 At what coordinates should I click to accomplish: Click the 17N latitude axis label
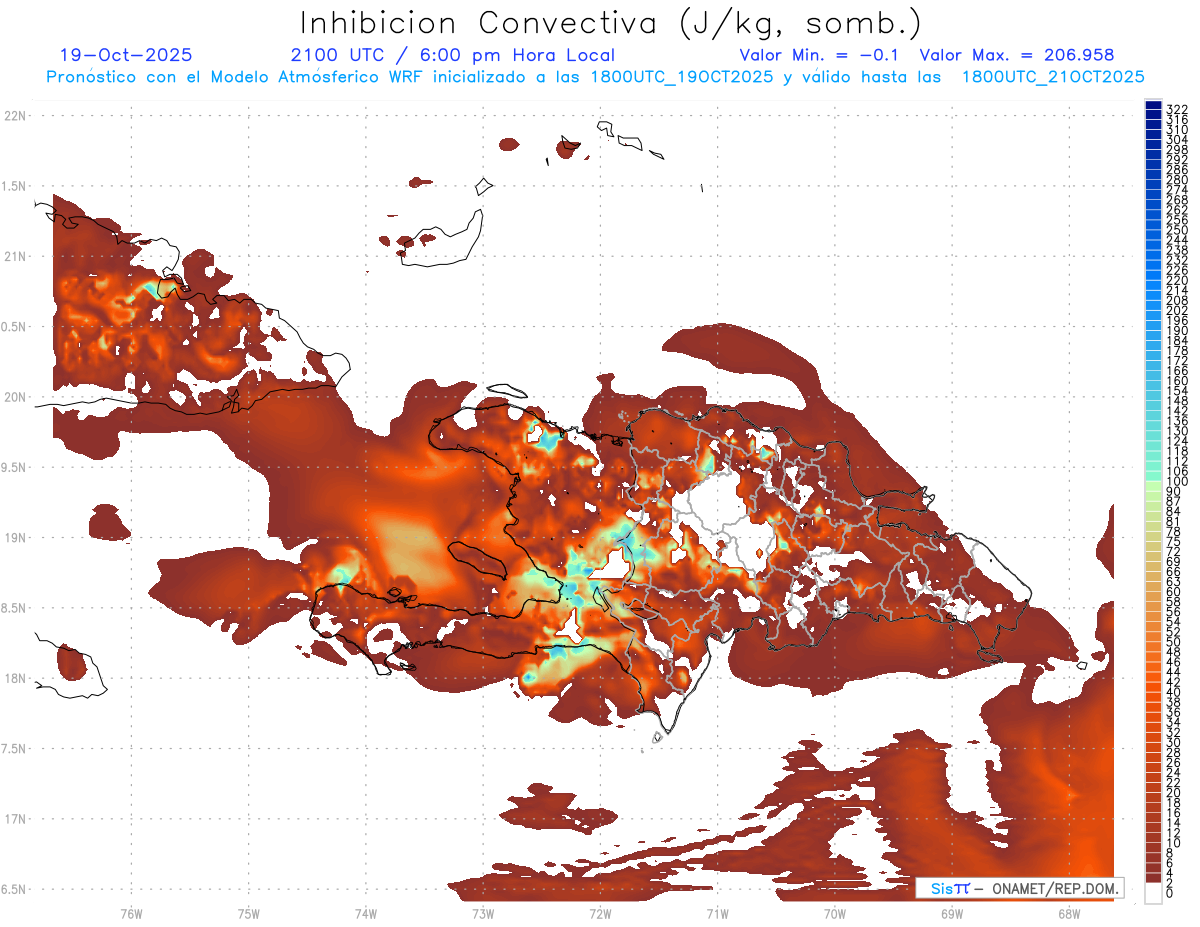point(15,819)
